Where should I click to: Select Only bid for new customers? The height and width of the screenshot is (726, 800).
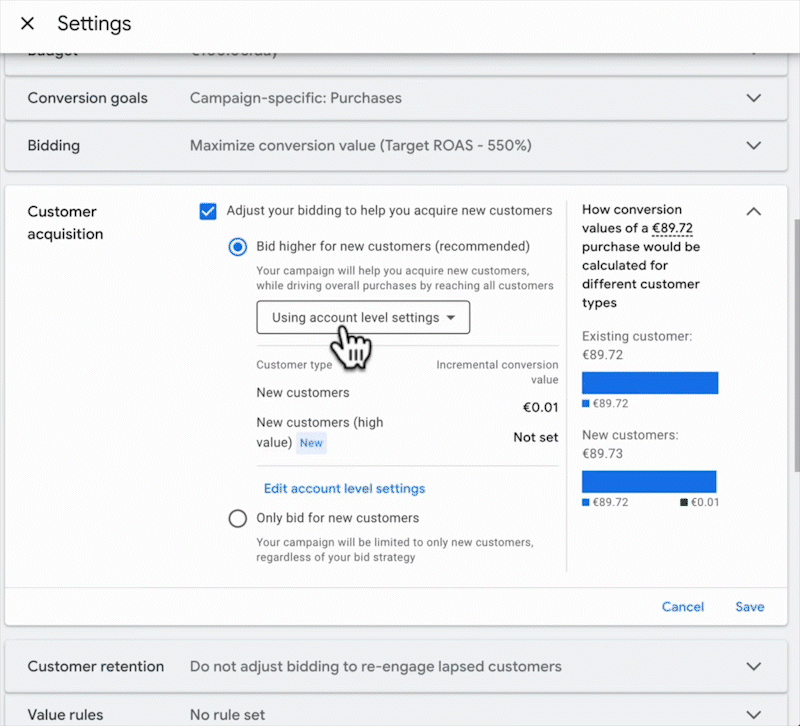coord(238,518)
